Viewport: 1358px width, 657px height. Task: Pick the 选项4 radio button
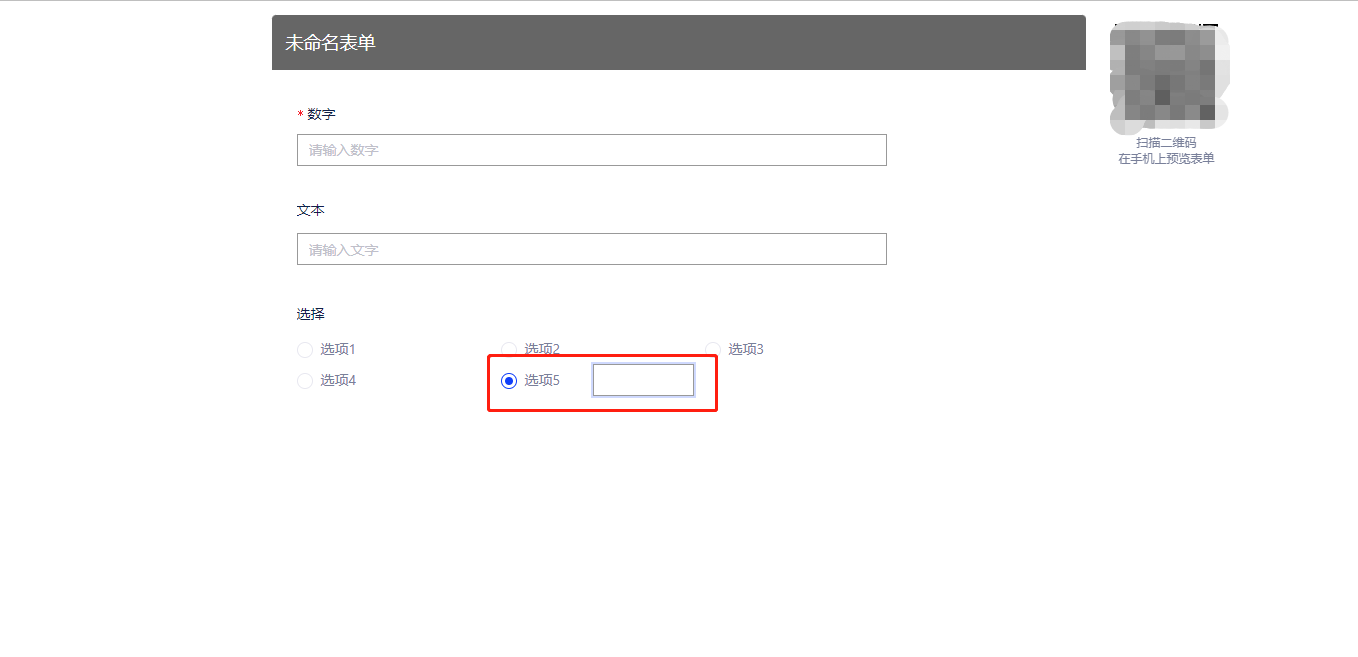(x=305, y=381)
